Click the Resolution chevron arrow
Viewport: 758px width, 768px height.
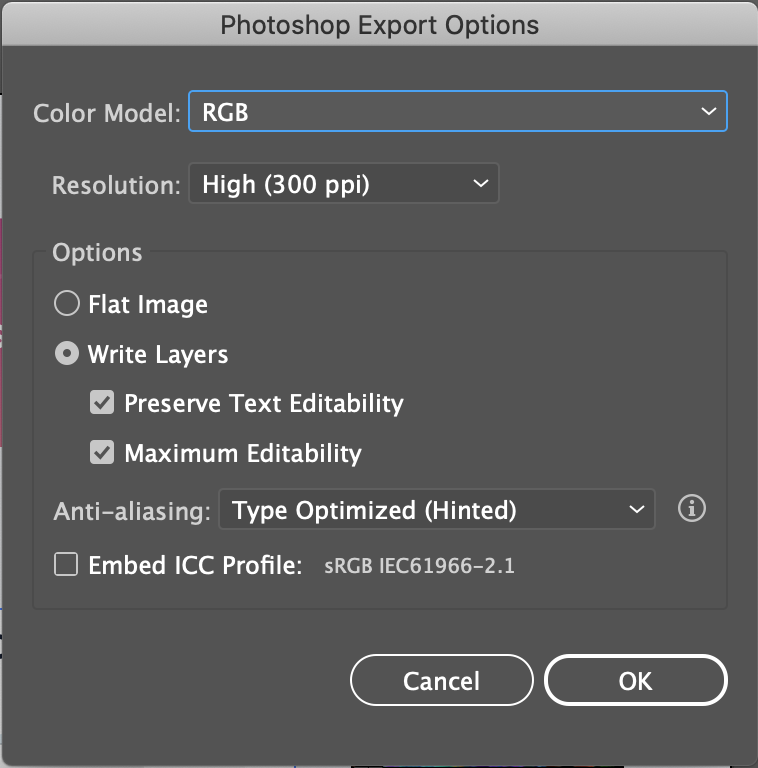click(480, 184)
